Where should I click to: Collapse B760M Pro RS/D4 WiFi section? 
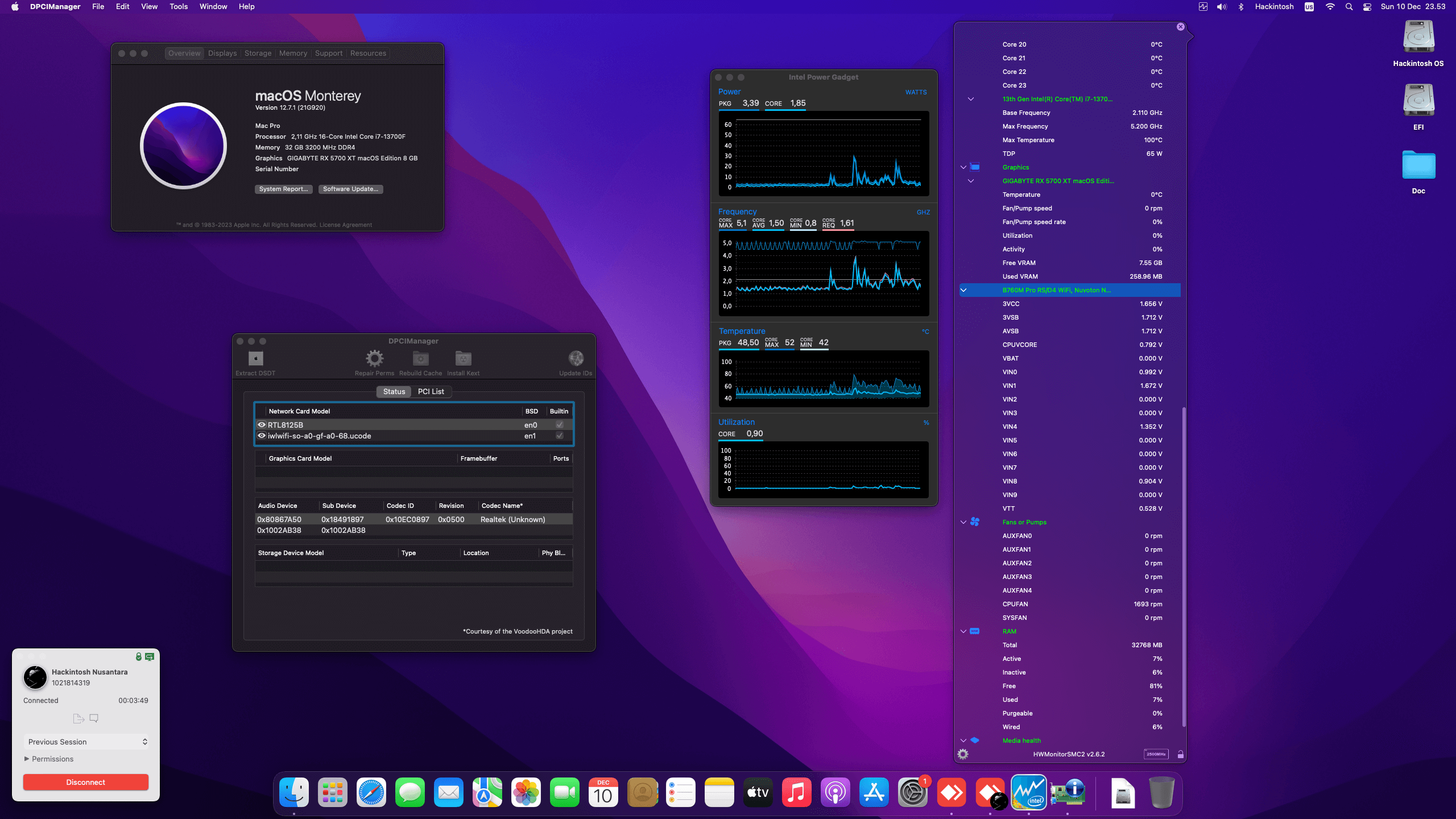click(963, 290)
